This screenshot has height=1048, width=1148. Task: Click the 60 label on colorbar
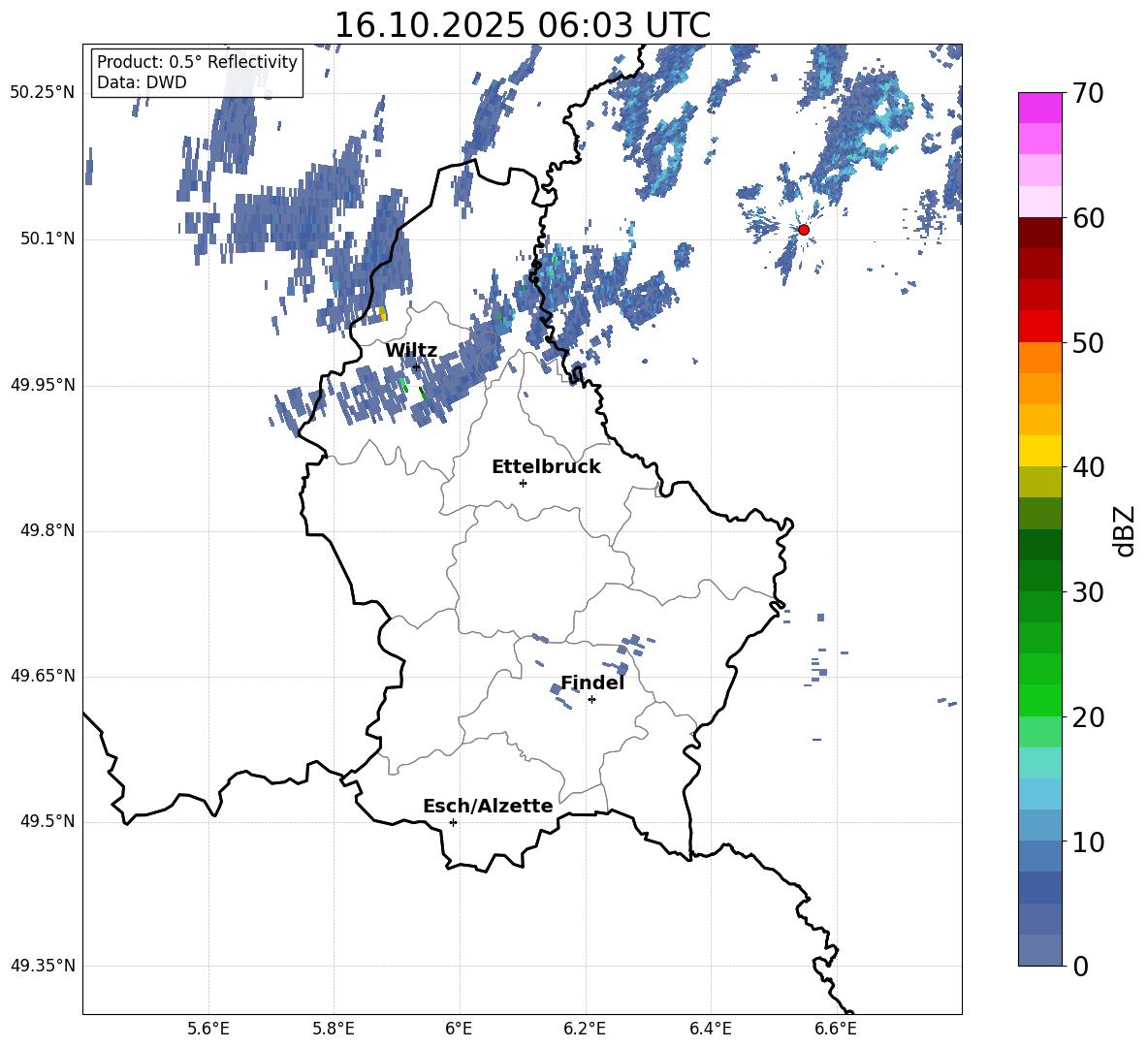click(1087, 218)
